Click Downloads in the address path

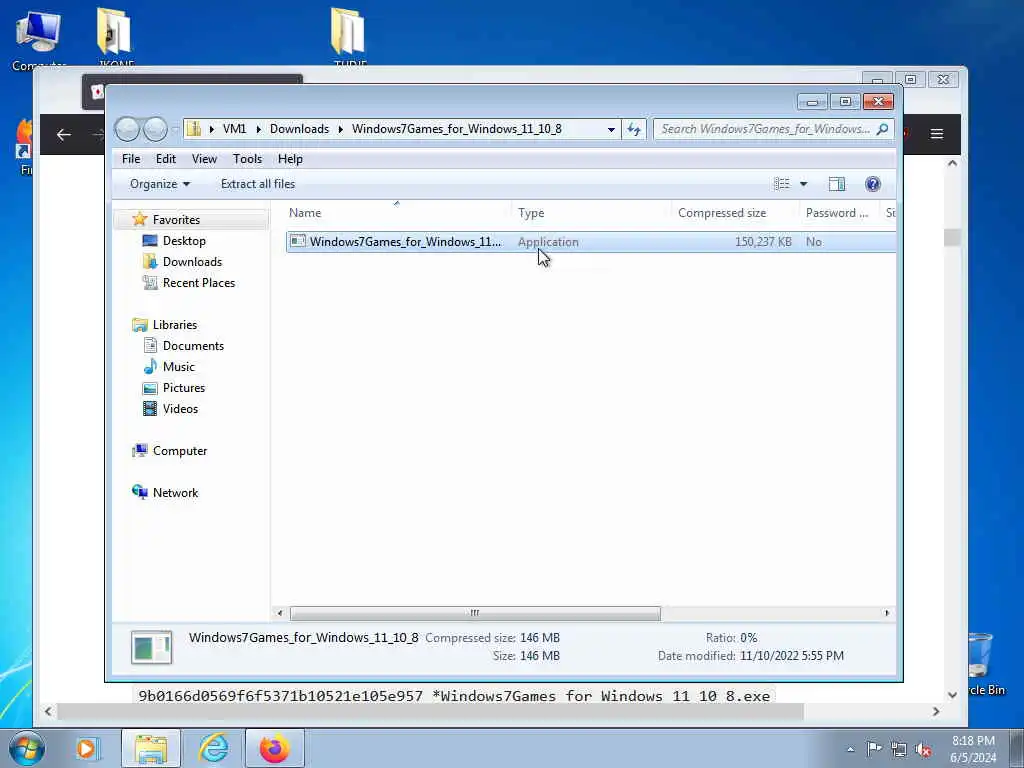(299, 129)
